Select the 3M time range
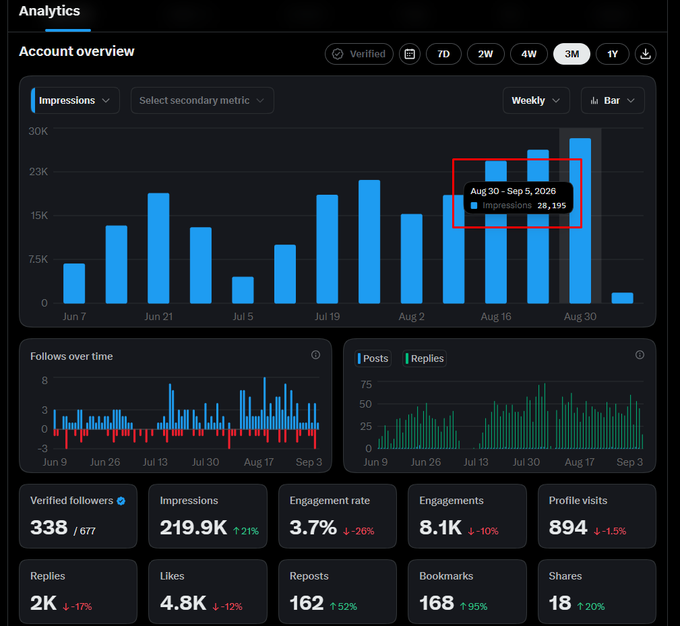The width and height of the screenshot is (680, 626). pyautogui.click(x=572, y=54)
